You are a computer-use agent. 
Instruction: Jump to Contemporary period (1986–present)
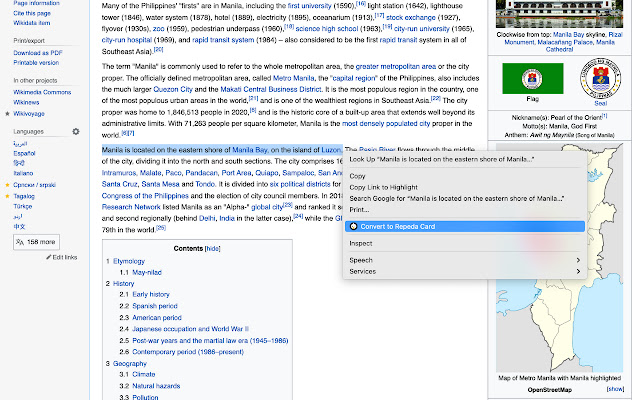(x=188, y=352)
